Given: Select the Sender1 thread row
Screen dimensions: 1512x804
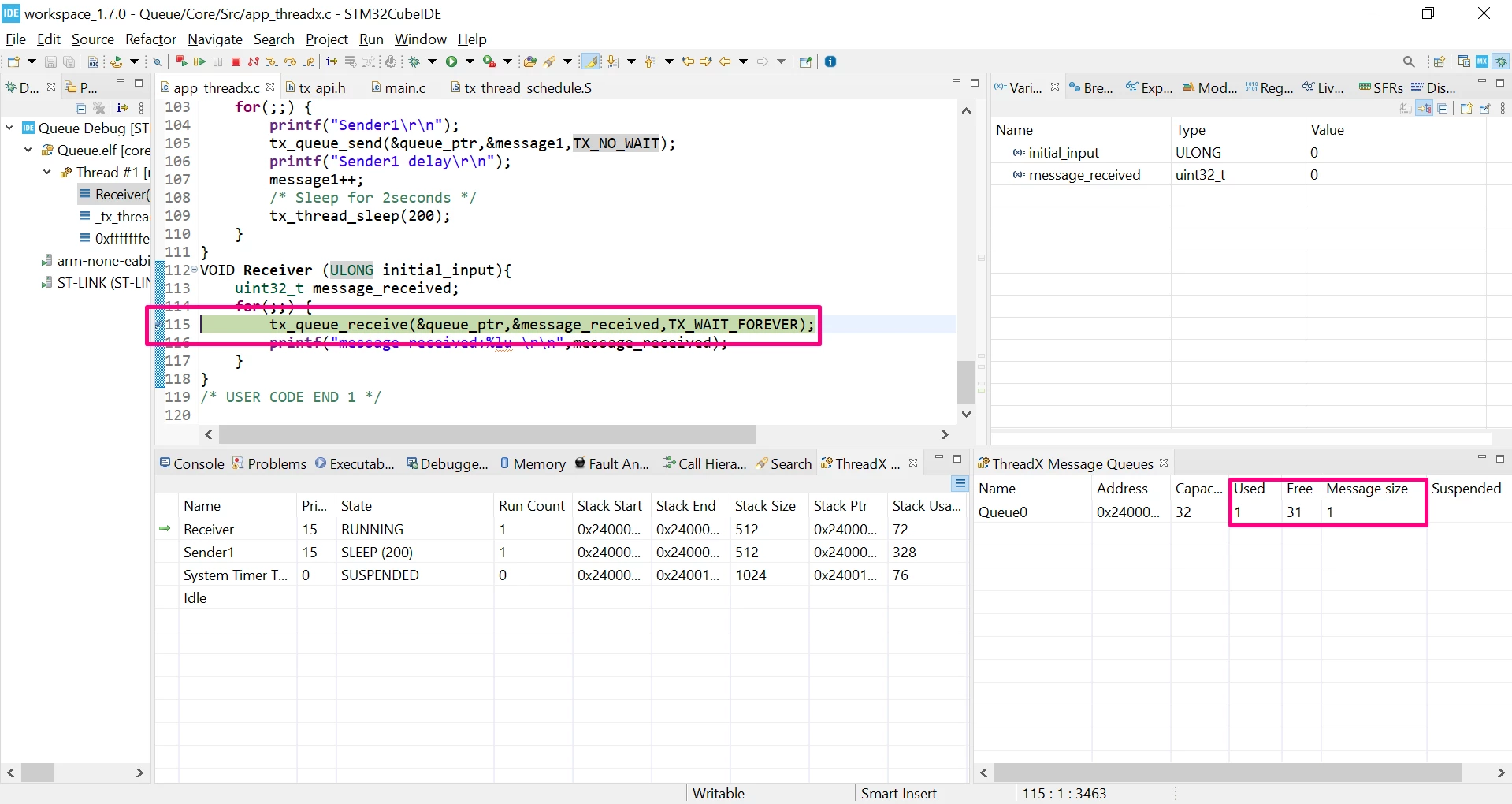Looking at the screenshot, I should point(561,552).
